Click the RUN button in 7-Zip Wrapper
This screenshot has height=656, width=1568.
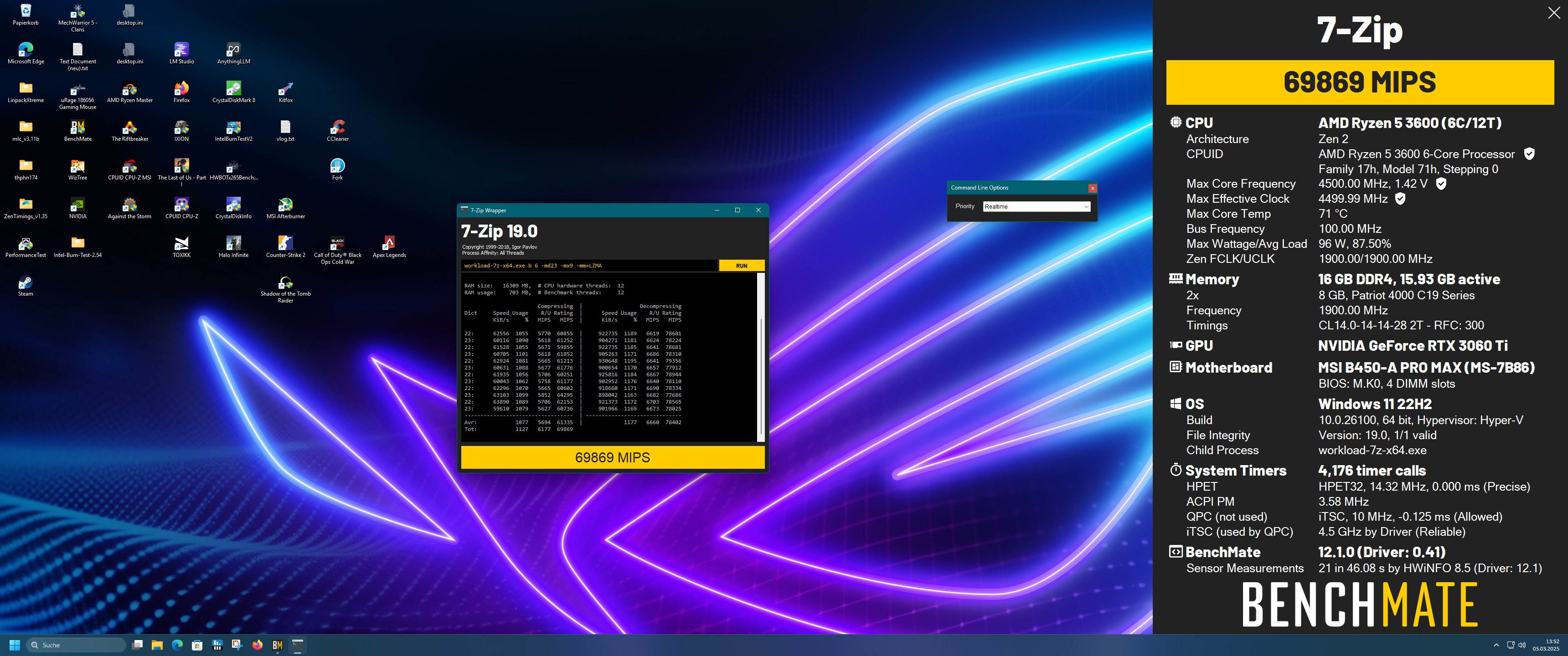click(742, 265)
